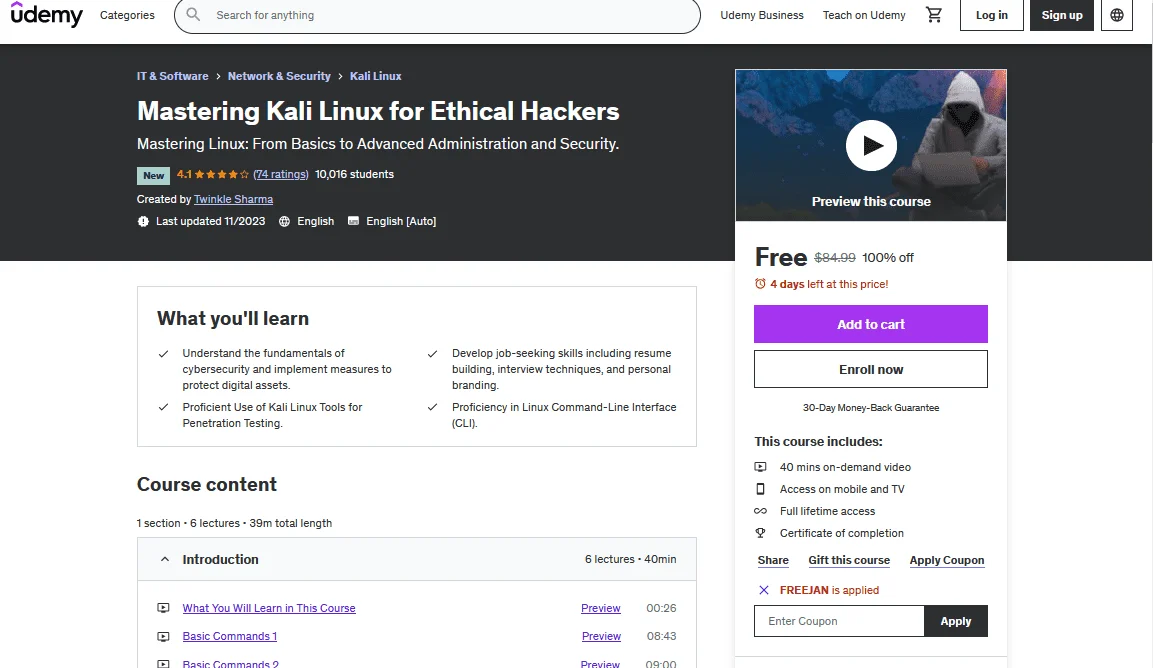Open Basic Commands 1 lecture
This screenshot has height=668, width=1153.
point(229,636)
